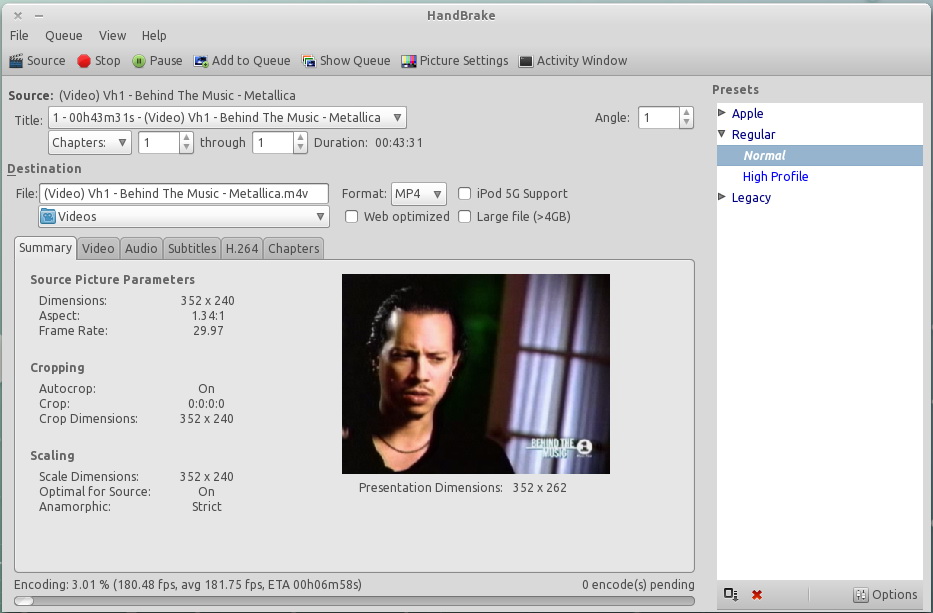The height and width of the screenshot is (613, 933).
Task: Open the Title dropdown list
Action: point(226,118)
